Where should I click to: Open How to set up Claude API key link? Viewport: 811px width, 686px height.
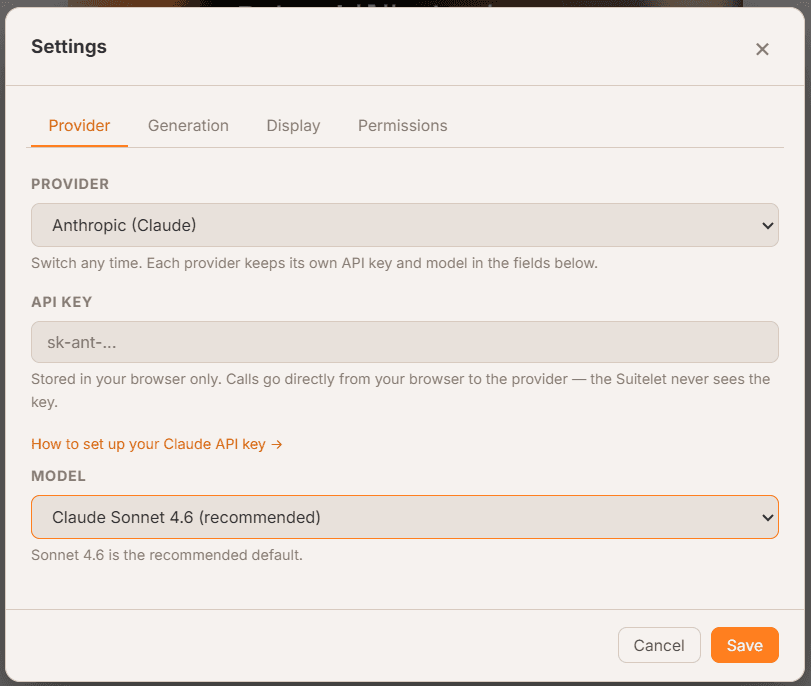[x=156, y=444]
